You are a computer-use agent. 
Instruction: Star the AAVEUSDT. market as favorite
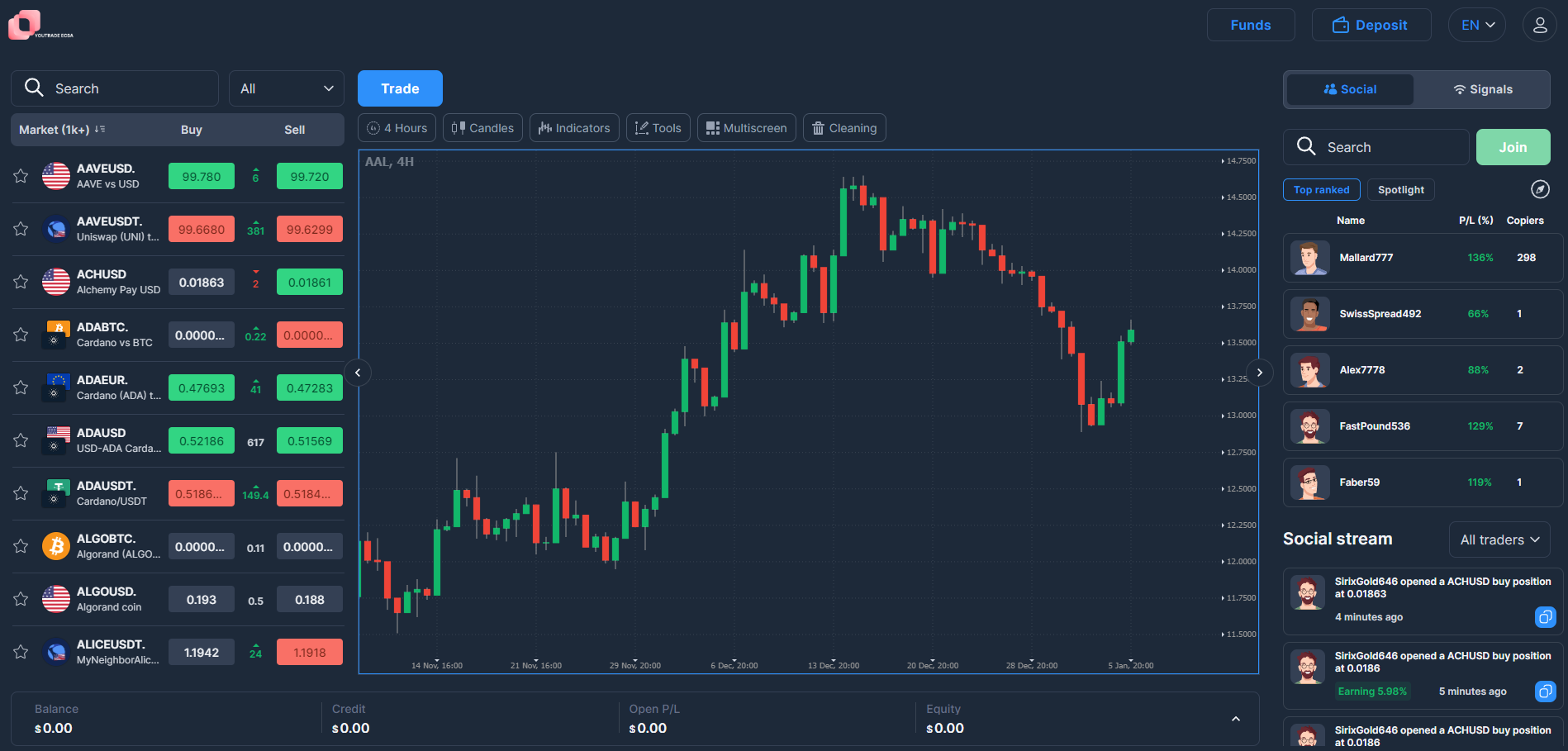click(x=21, y=229)
